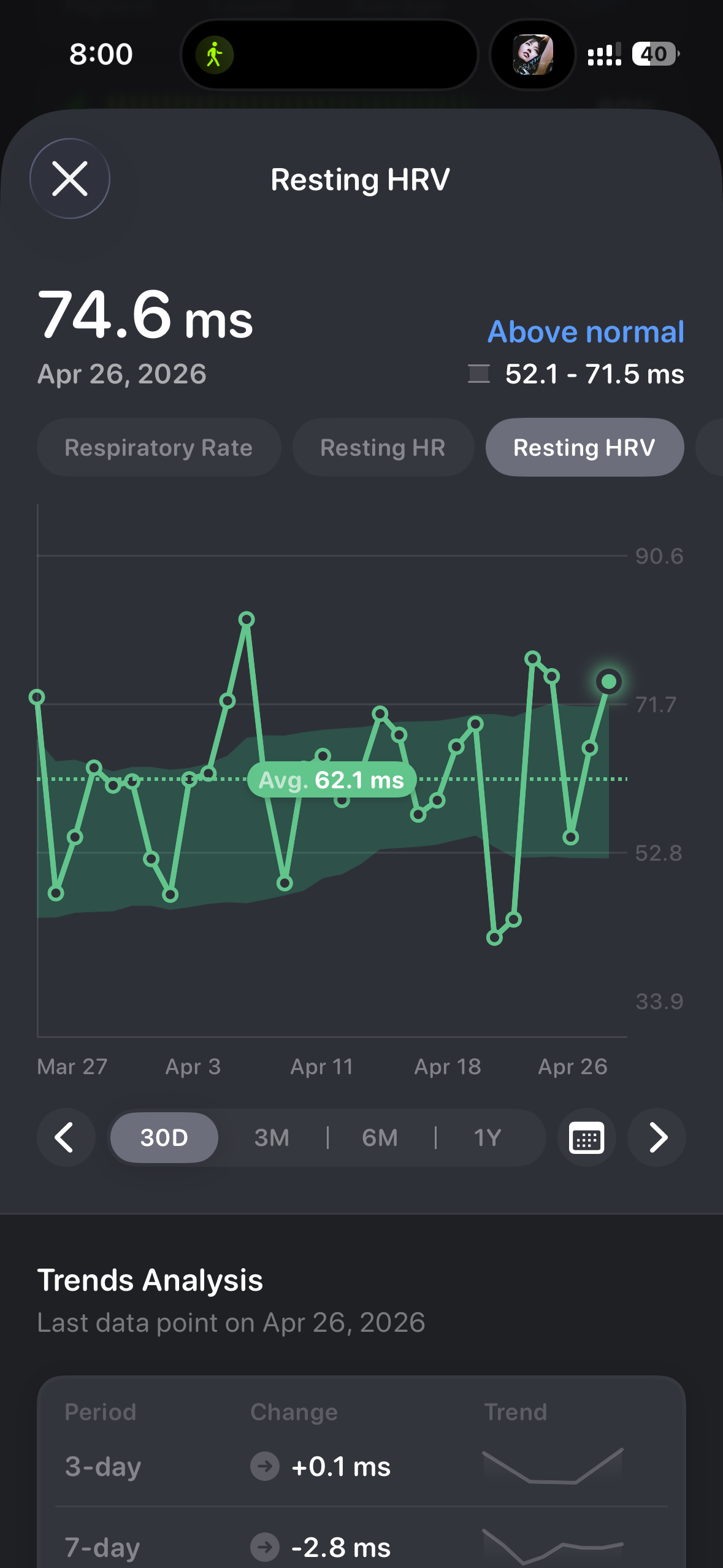Switch to Resting HR tab
Viewport: 723px width, 1568px height.
coord(383,448)
